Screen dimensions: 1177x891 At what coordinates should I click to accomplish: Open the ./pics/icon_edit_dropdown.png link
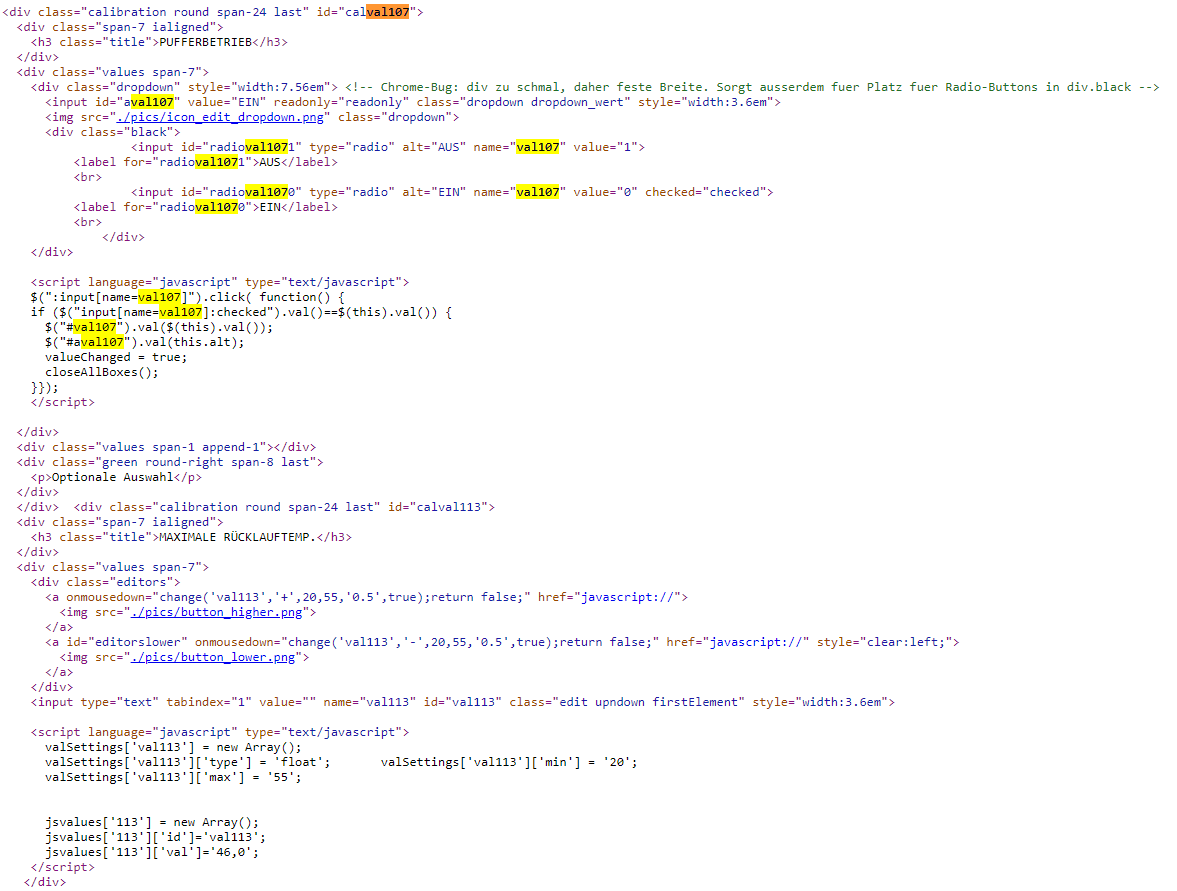(220, 117)
